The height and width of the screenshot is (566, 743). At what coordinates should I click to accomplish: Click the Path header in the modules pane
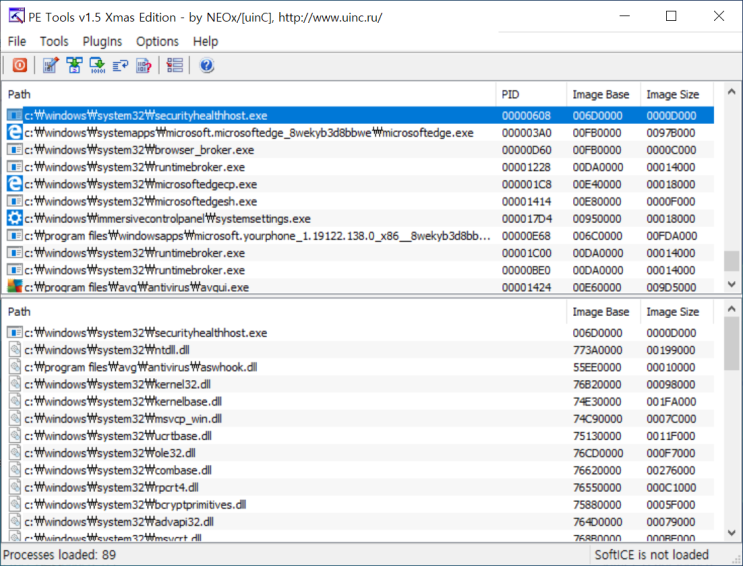250,312
